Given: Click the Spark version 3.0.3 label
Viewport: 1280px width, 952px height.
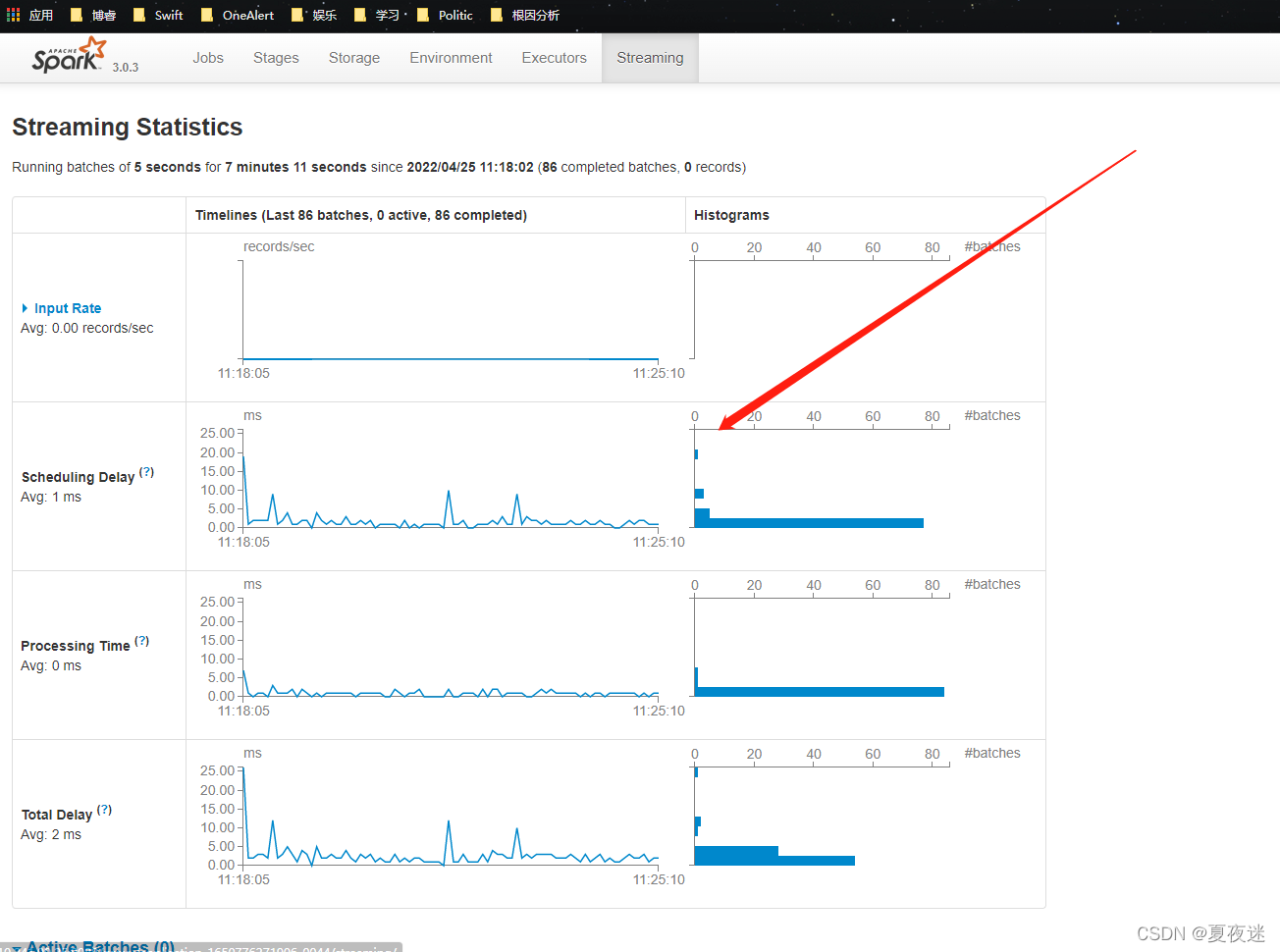Looking at the screenshot, I should 126,68.
